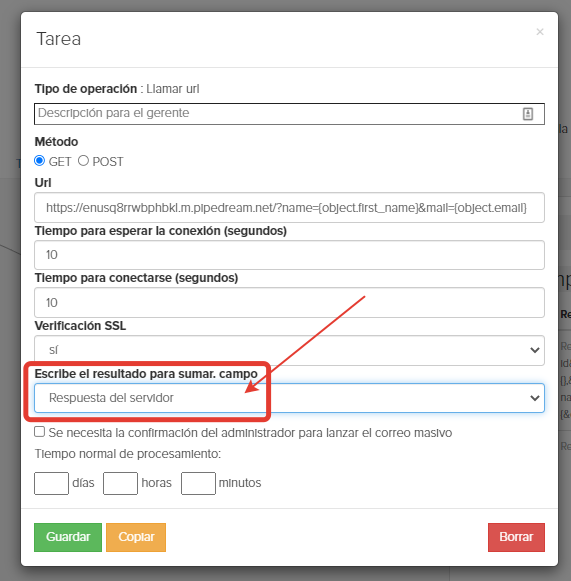The height and width of the screenshot is (581, 571).
Task: Click into the Url input field
Action: click(x=289, y=208)
